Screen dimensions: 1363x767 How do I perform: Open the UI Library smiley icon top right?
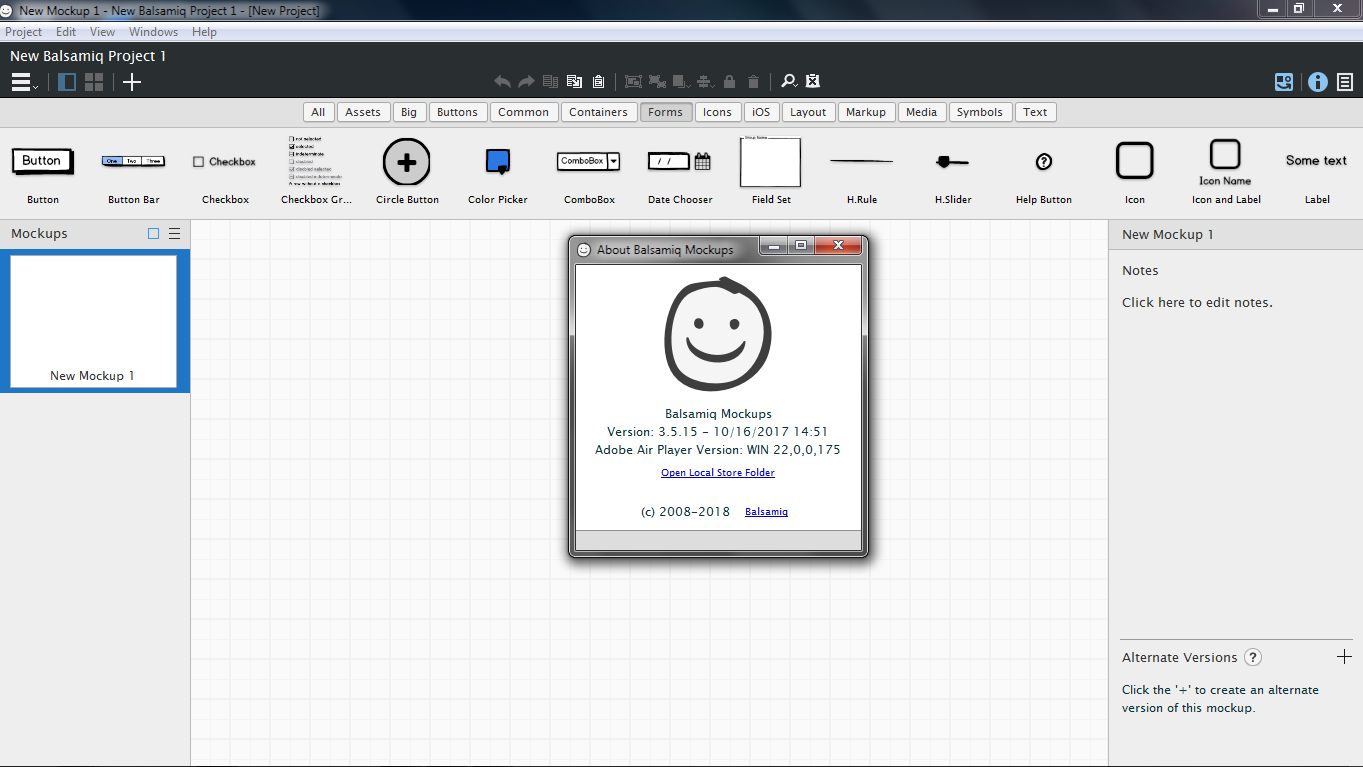[1284, 82]
